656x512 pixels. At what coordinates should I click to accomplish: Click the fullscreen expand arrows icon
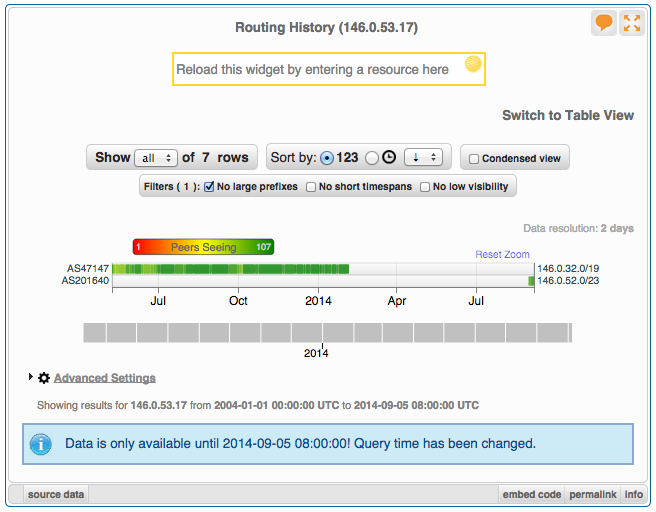pyautogui.click(x=631, y=23)
